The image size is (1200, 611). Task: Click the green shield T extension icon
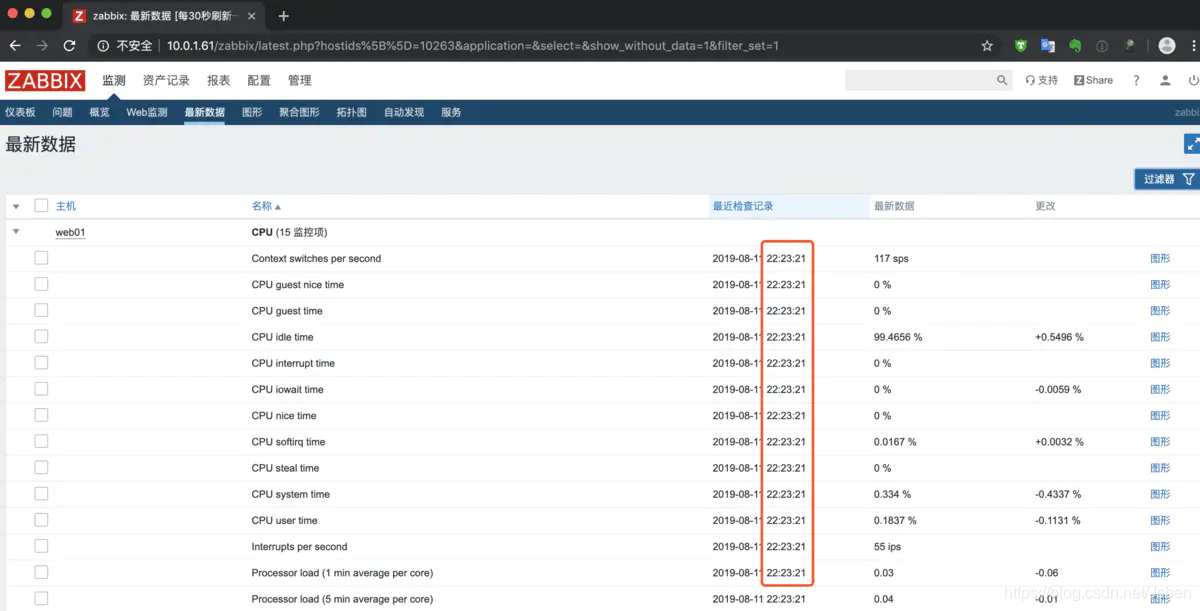1021,46
